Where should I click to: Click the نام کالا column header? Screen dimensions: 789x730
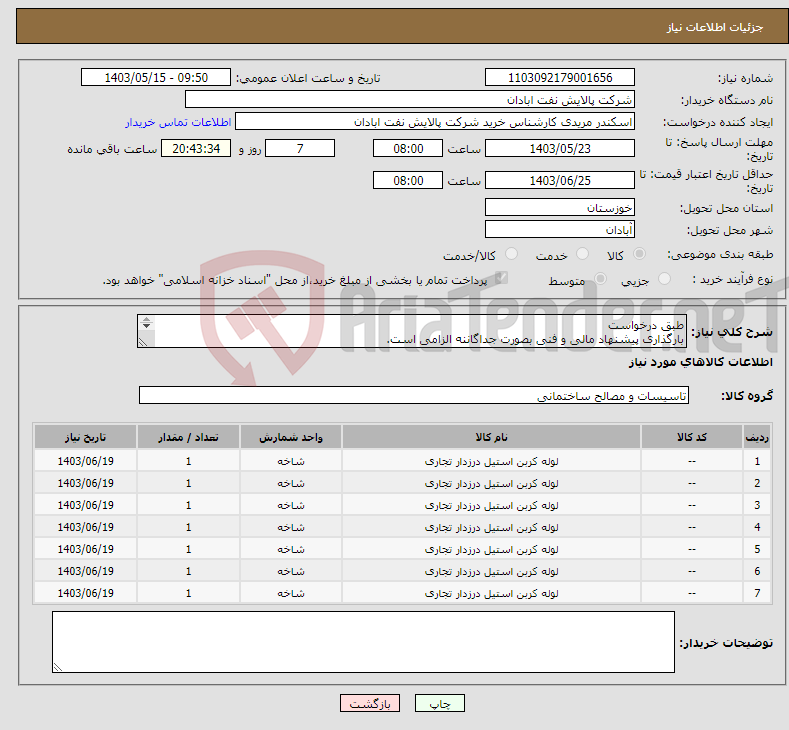491,437
